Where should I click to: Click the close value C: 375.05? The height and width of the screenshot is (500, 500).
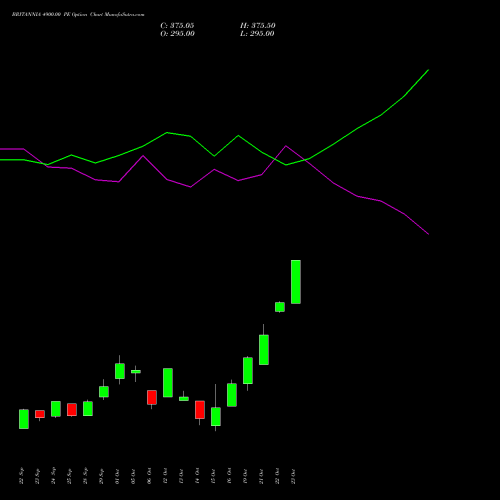[177, 25]
